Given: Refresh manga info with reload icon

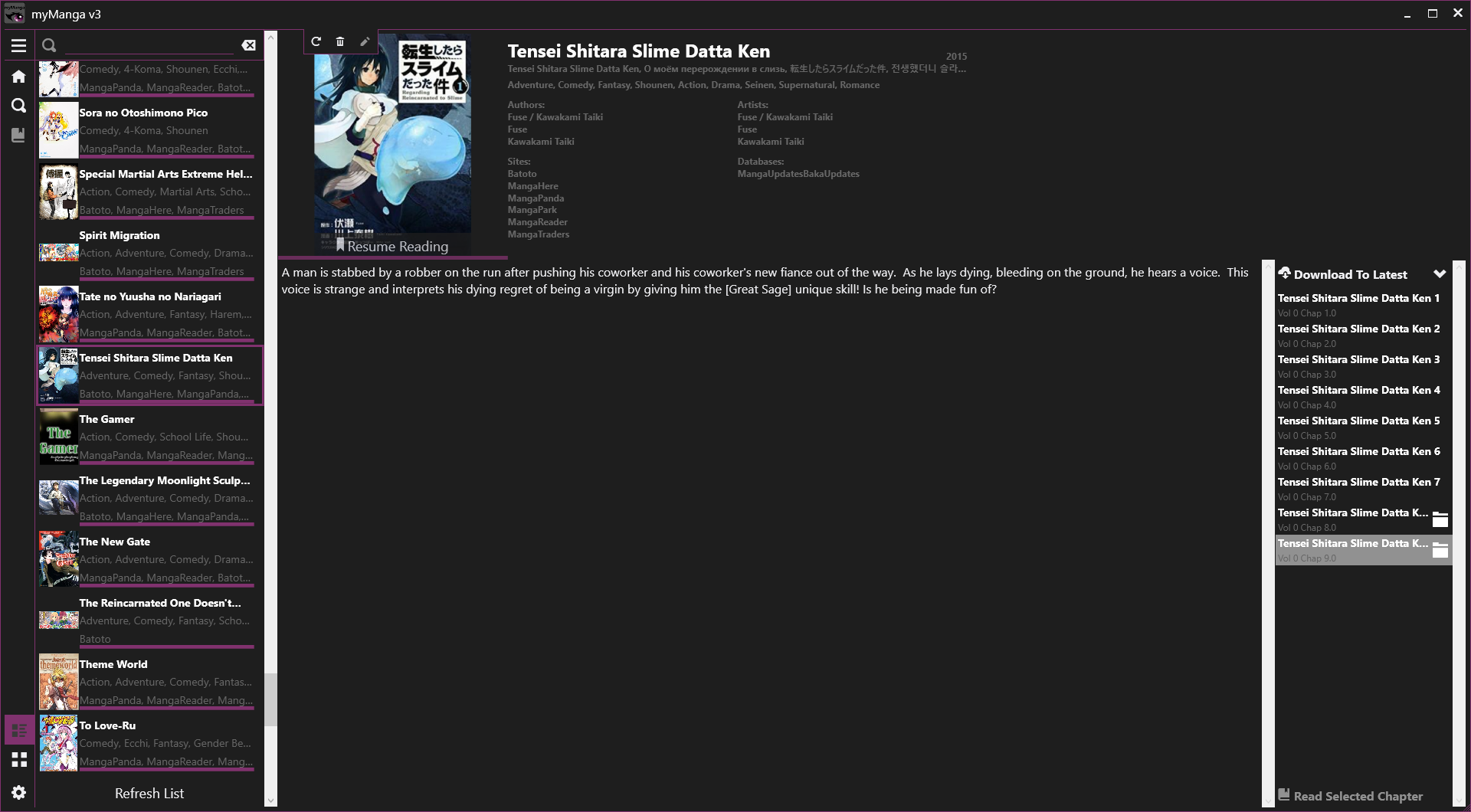Looking at the screenshot, I should [x=316, y=41].
